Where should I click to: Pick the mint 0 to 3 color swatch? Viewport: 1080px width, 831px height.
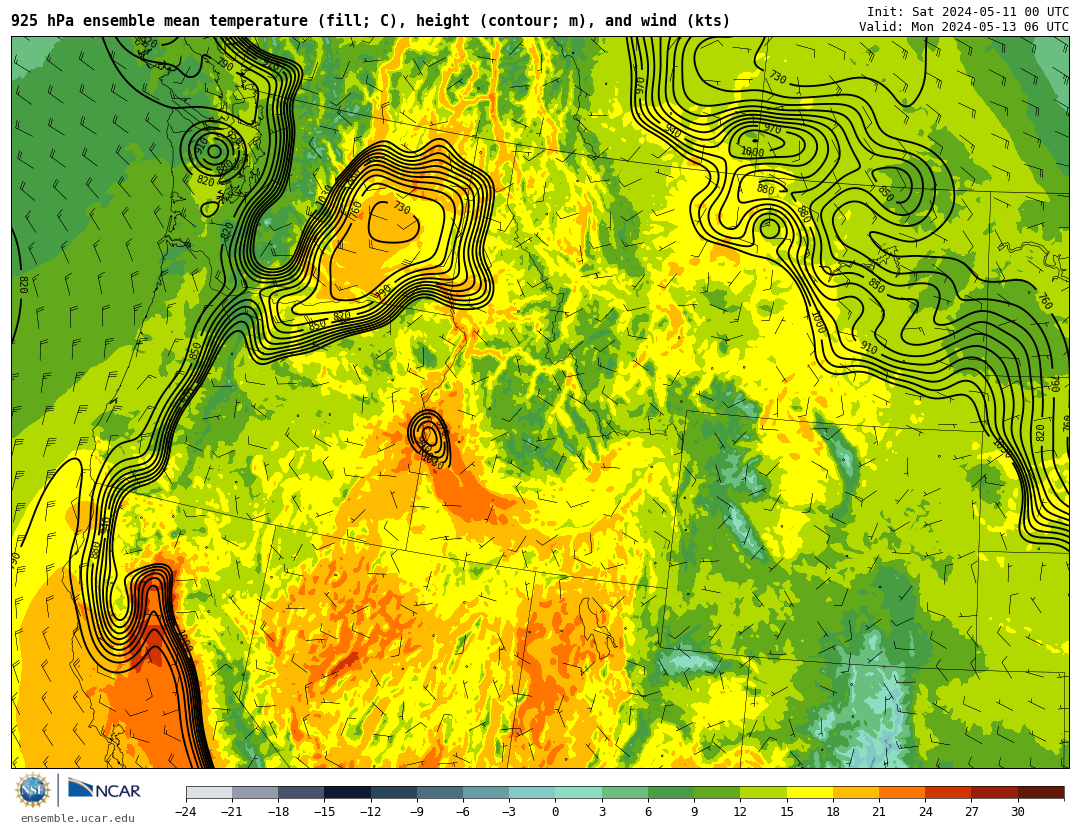[579, 792]
